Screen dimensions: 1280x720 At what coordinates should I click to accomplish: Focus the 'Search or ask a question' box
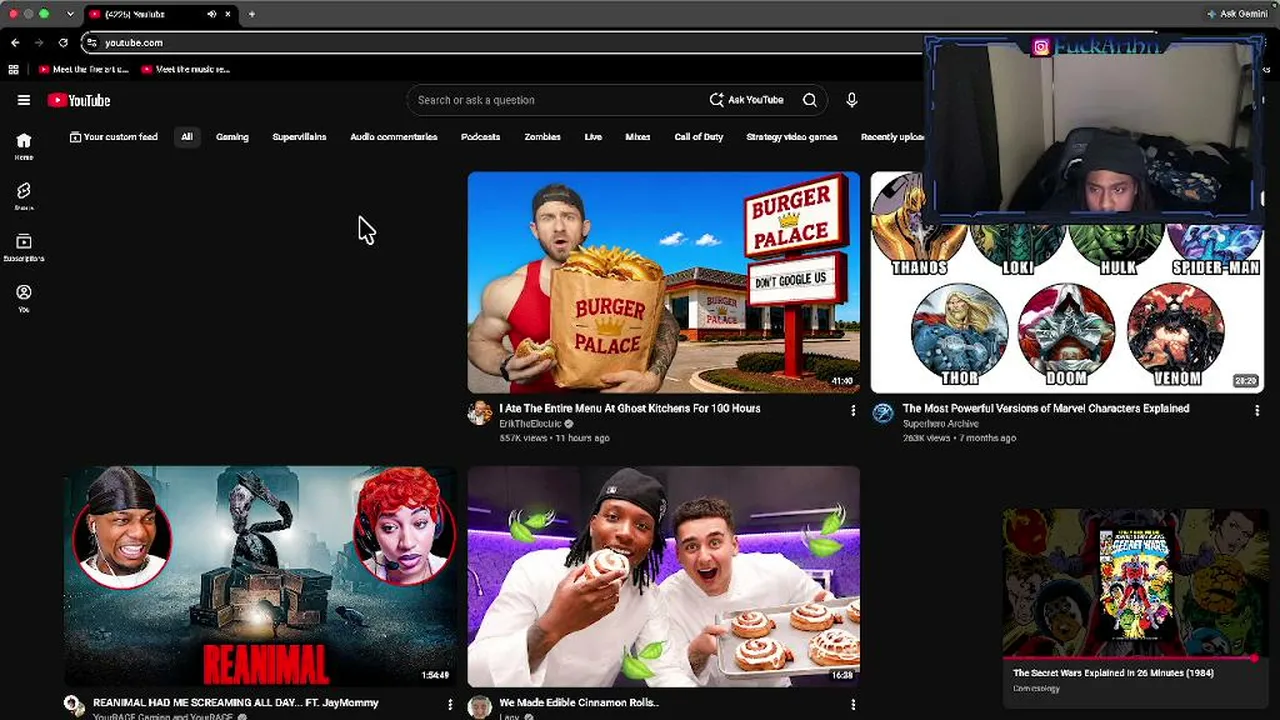click(555, 100)
